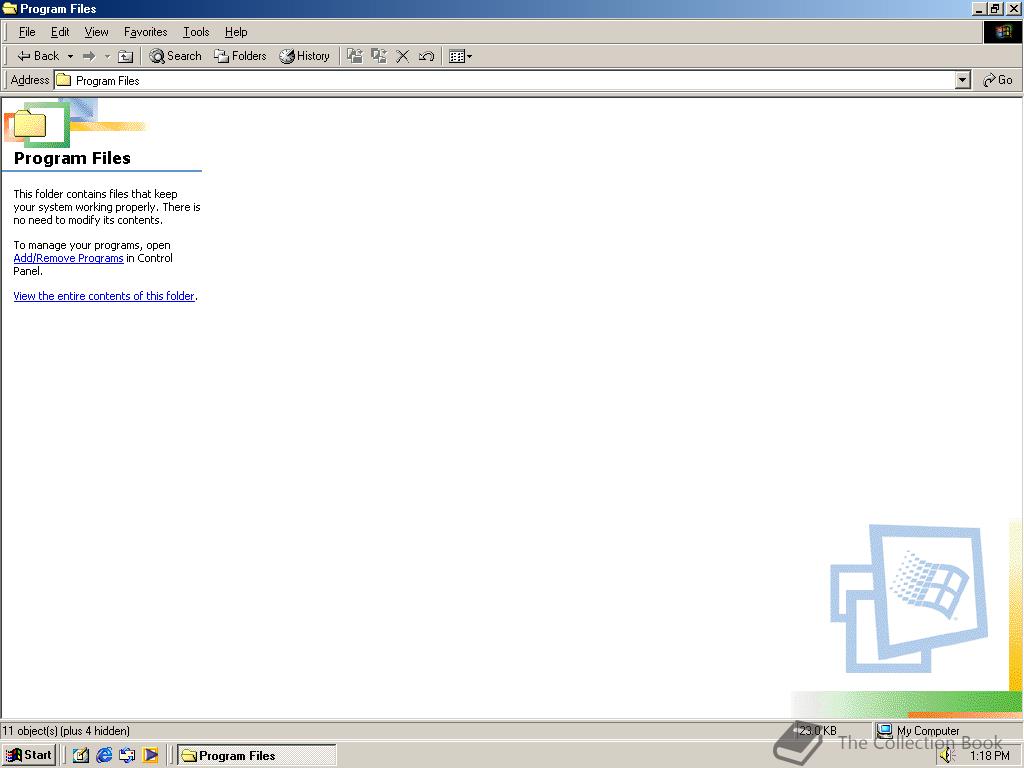This screenshot has width=1024, height=768.
Task: View the entire contents of this folder
Action: click(x=104, y=296)
